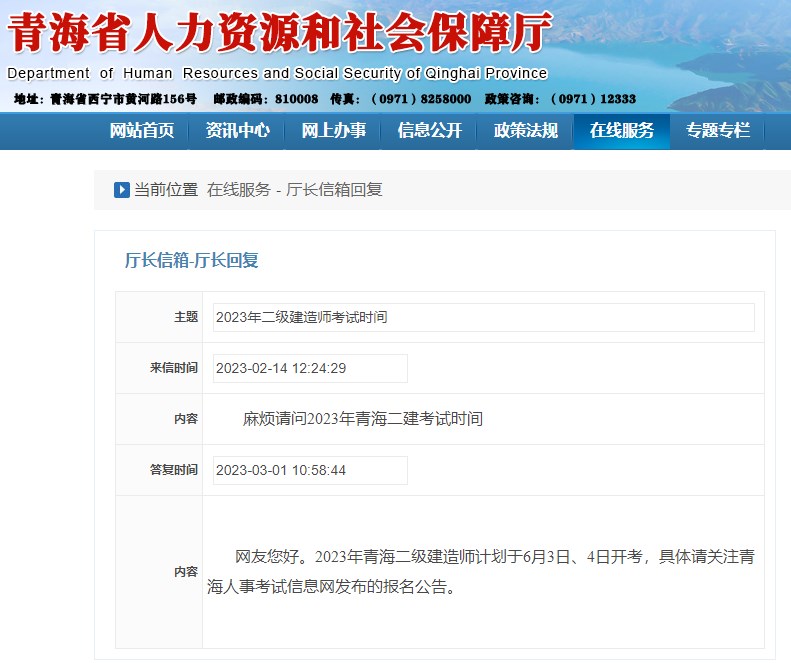Image resolution: width=791 pixels, height=663 pixels.
Task: Select the highlighted 在线服务 tab
Action: pos(621,130)
